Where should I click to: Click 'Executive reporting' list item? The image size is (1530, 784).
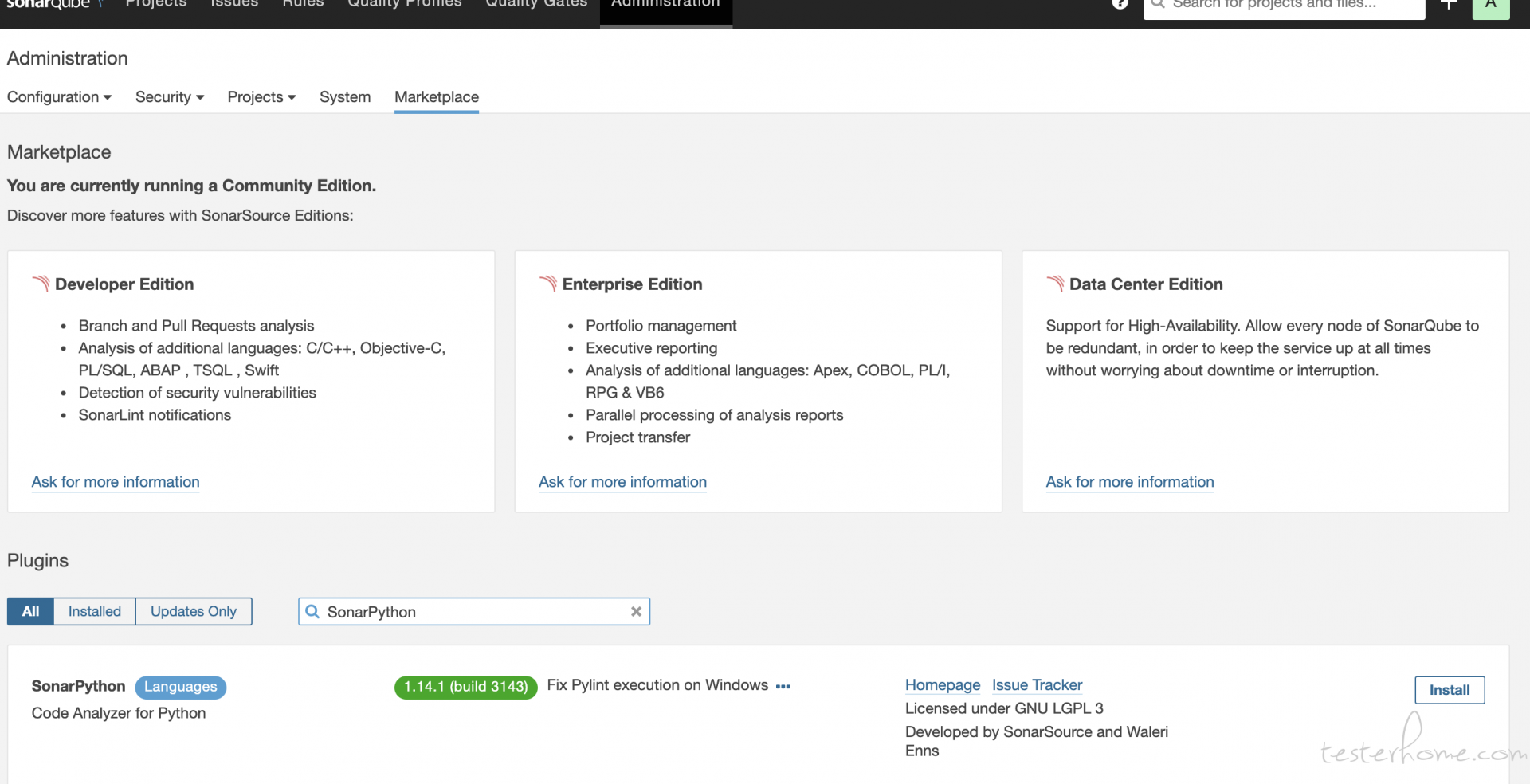[x=651, y=348]
